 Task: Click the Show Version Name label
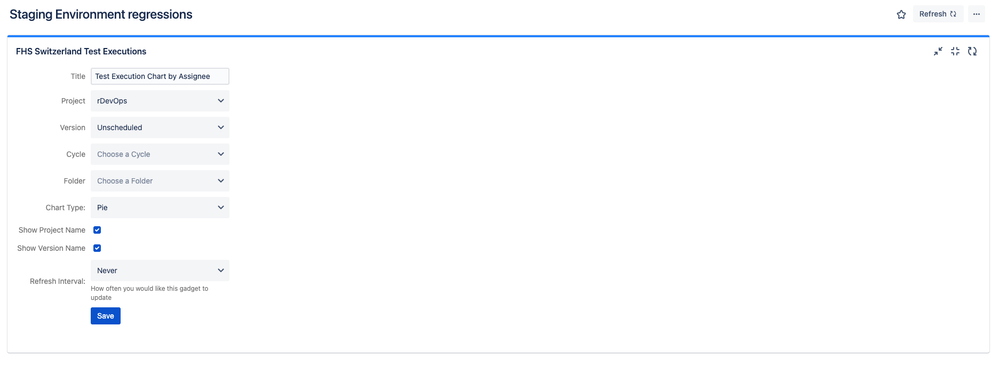tap(52, 248)
